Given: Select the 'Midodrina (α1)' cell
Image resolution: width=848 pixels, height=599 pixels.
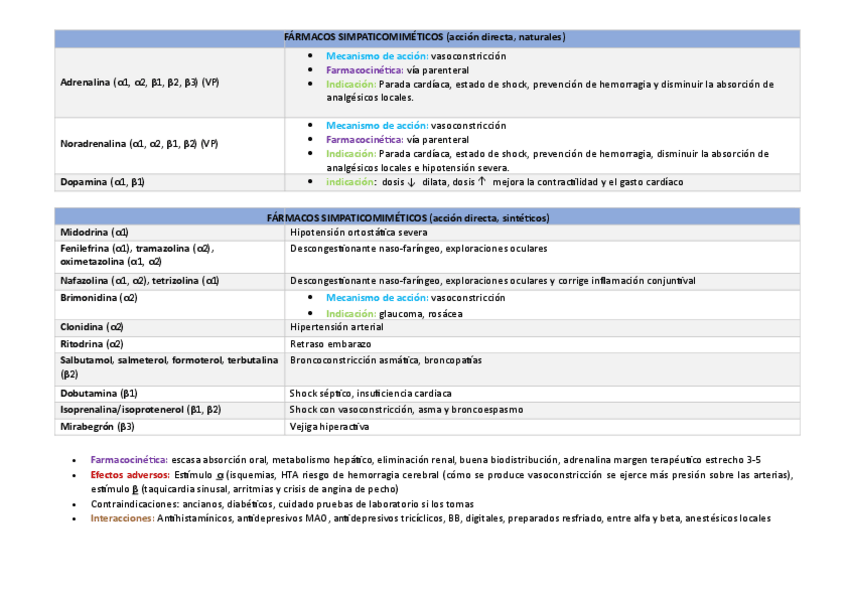Looking at the screenshot, I should [x=169, y=232].
